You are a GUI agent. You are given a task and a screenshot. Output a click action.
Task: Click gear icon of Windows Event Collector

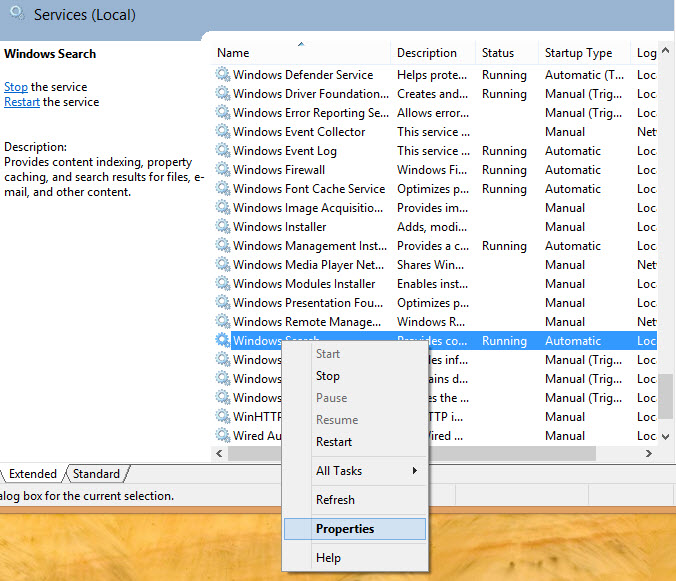[x=223, y=131]
